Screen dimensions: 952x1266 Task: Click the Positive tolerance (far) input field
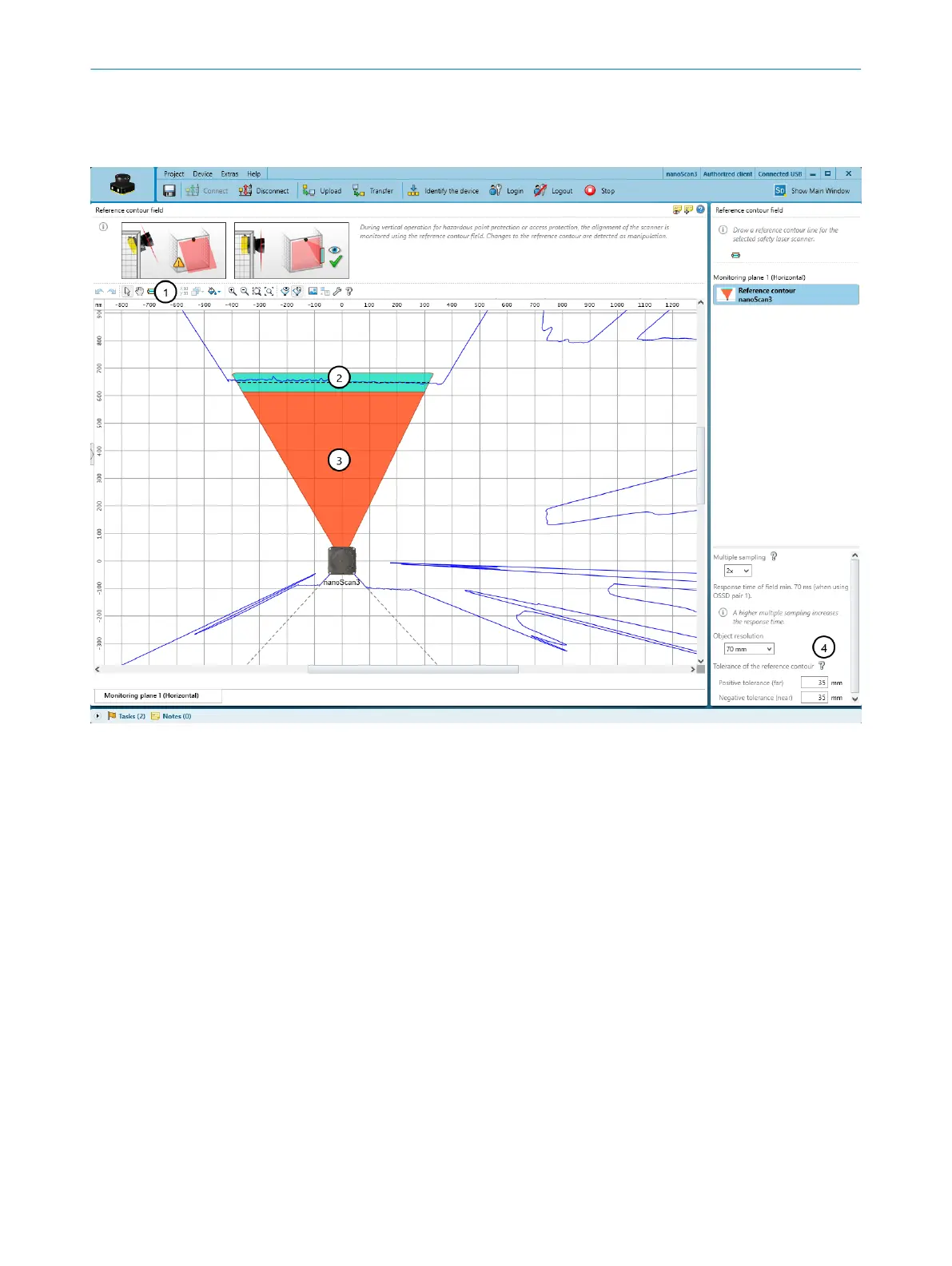pos(815,683)
